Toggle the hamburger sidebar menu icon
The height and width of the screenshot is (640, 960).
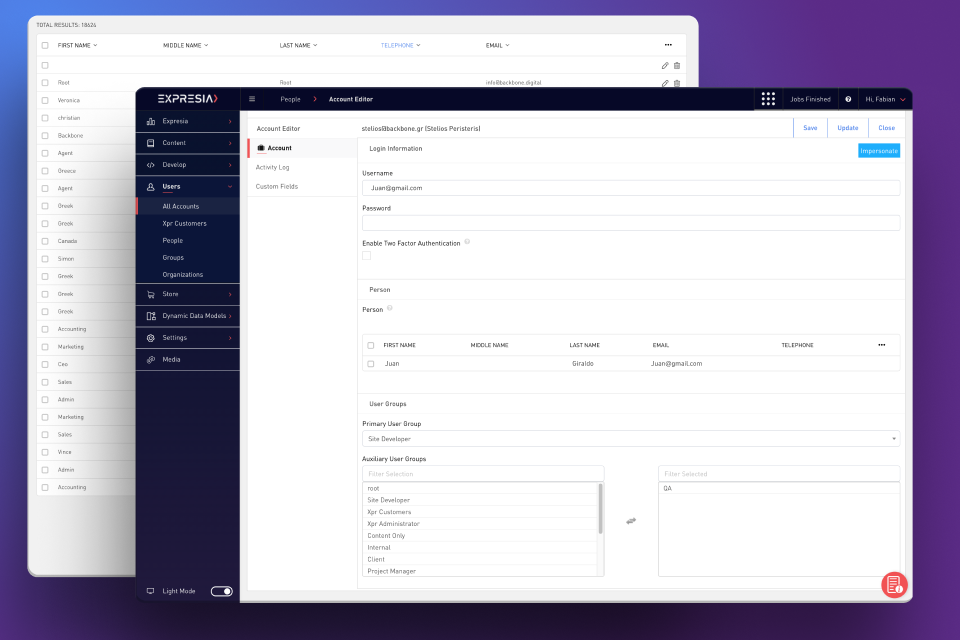252,99
